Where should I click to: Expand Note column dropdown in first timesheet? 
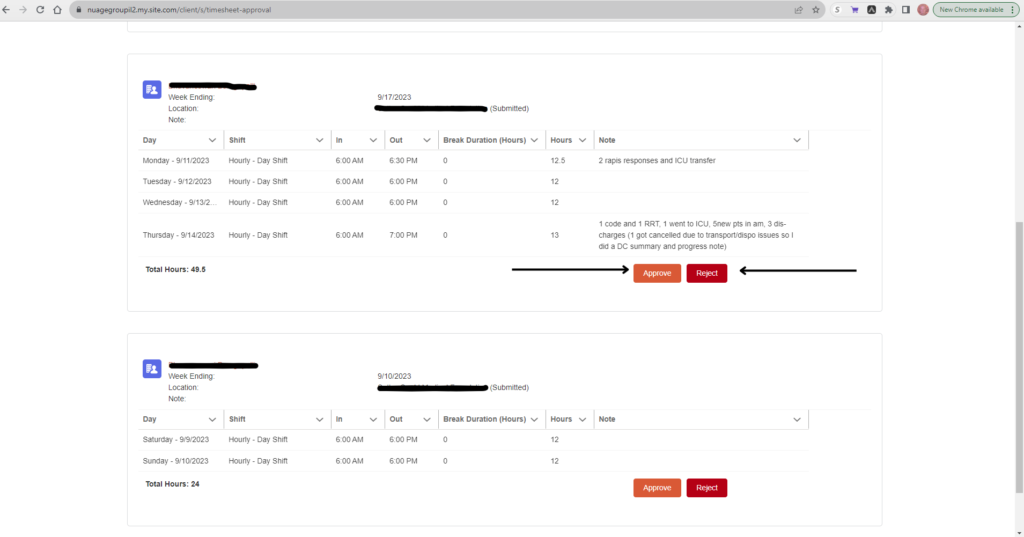(797, 140)
